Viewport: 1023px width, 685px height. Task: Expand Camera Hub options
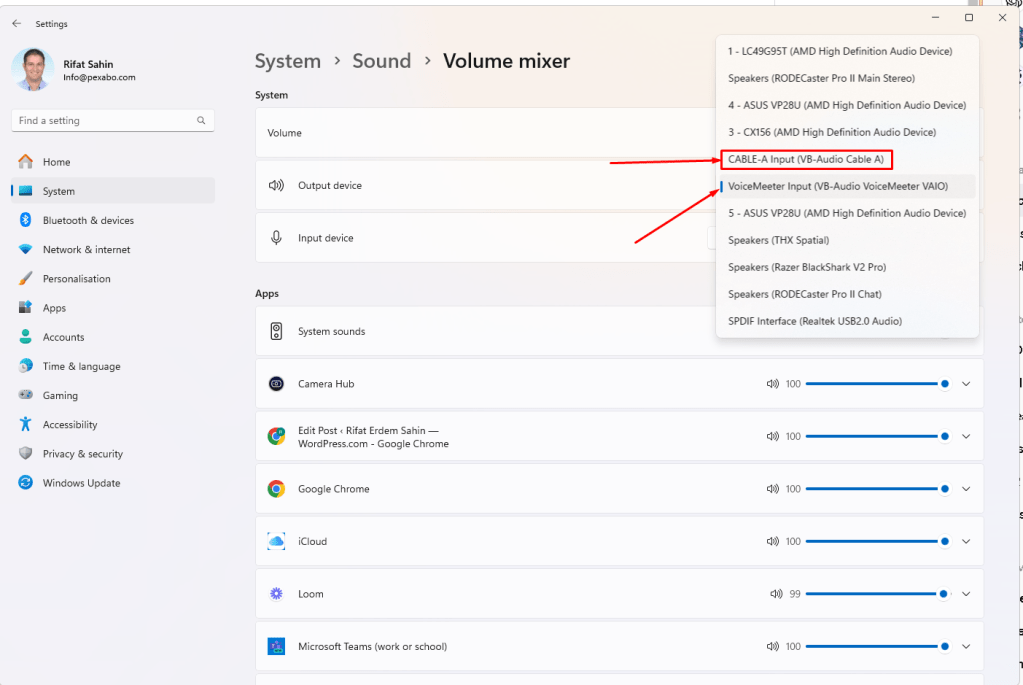pos(966,384)
